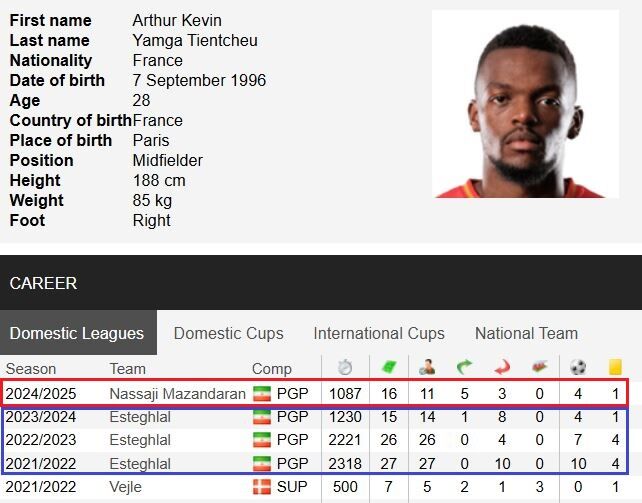The image size is (642, 503).
Task: Click the PGP competition in 2022/2023 row
Action: click(292, 440)
